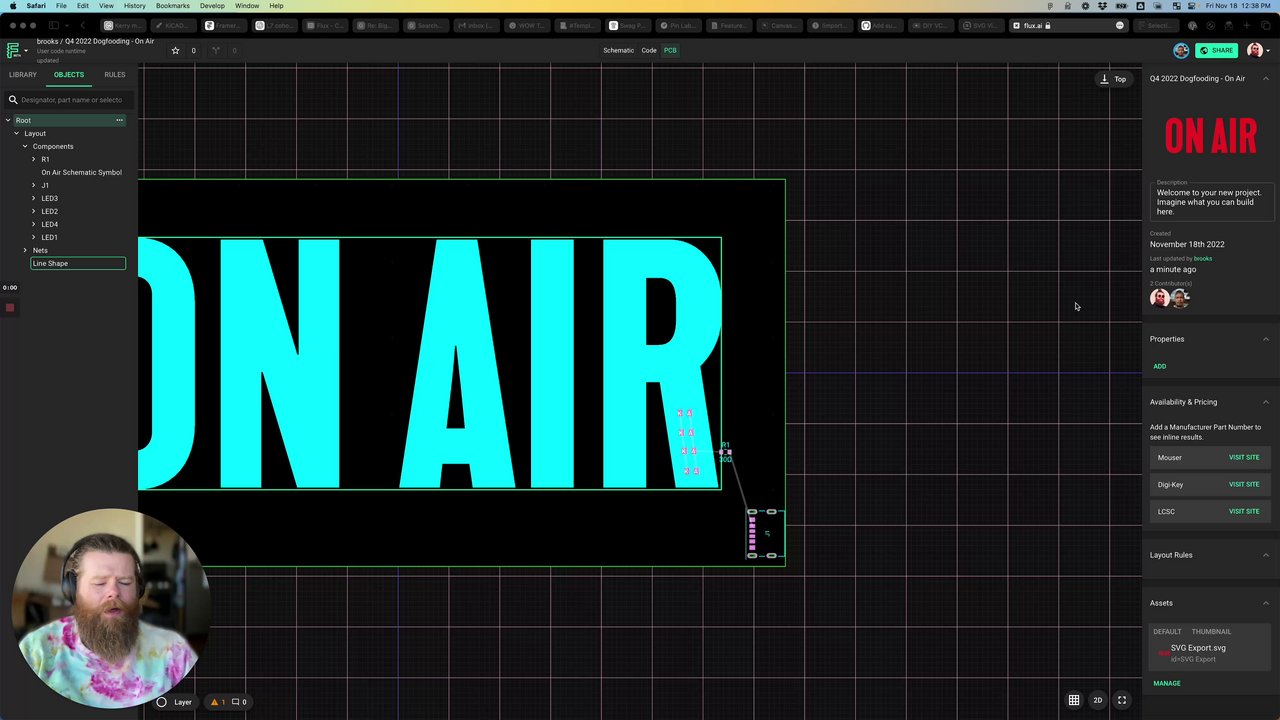Visit the Digi-Key site link

[x=1244, y=485]
